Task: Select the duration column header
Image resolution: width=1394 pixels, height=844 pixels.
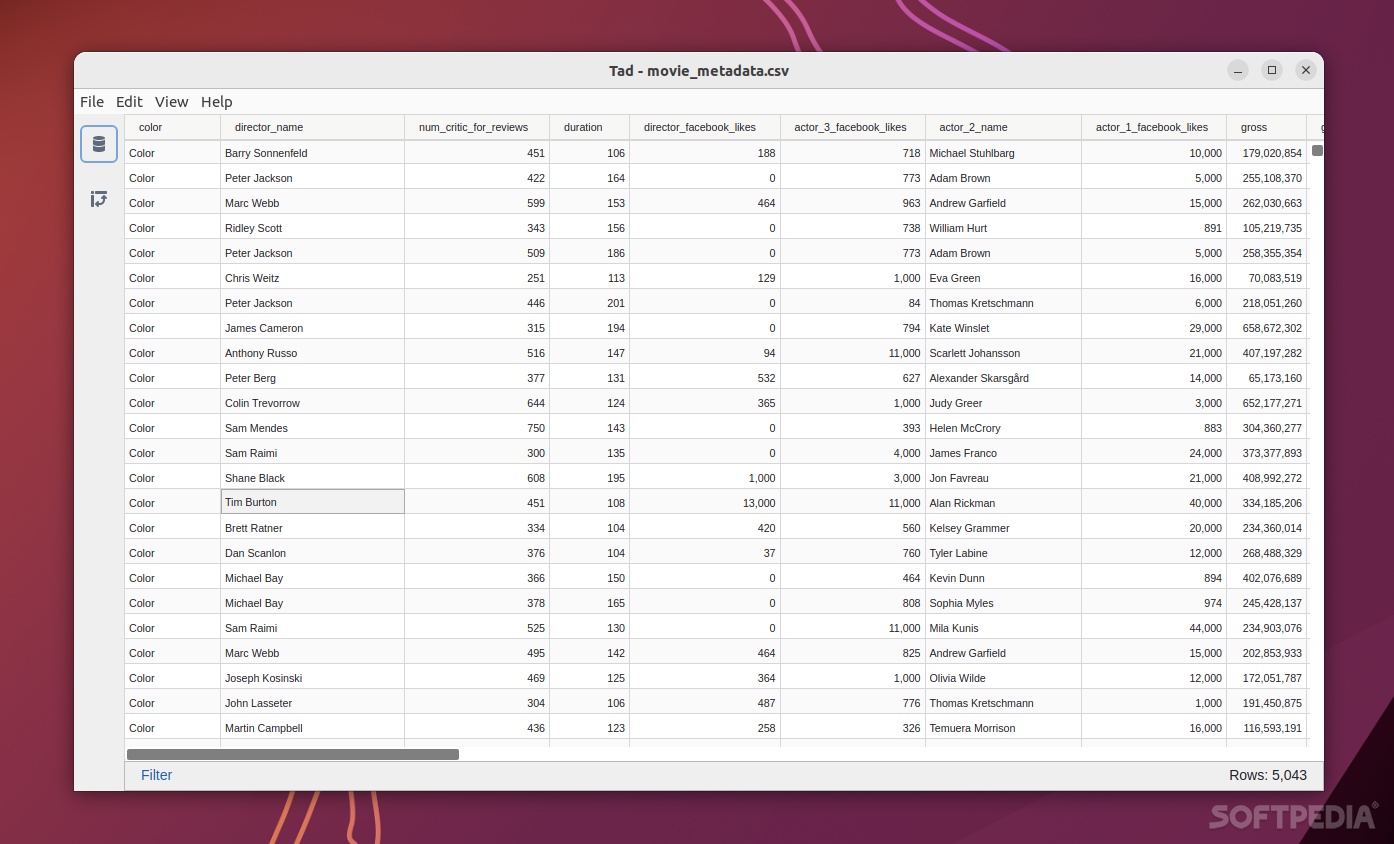Action: point(589,127)
